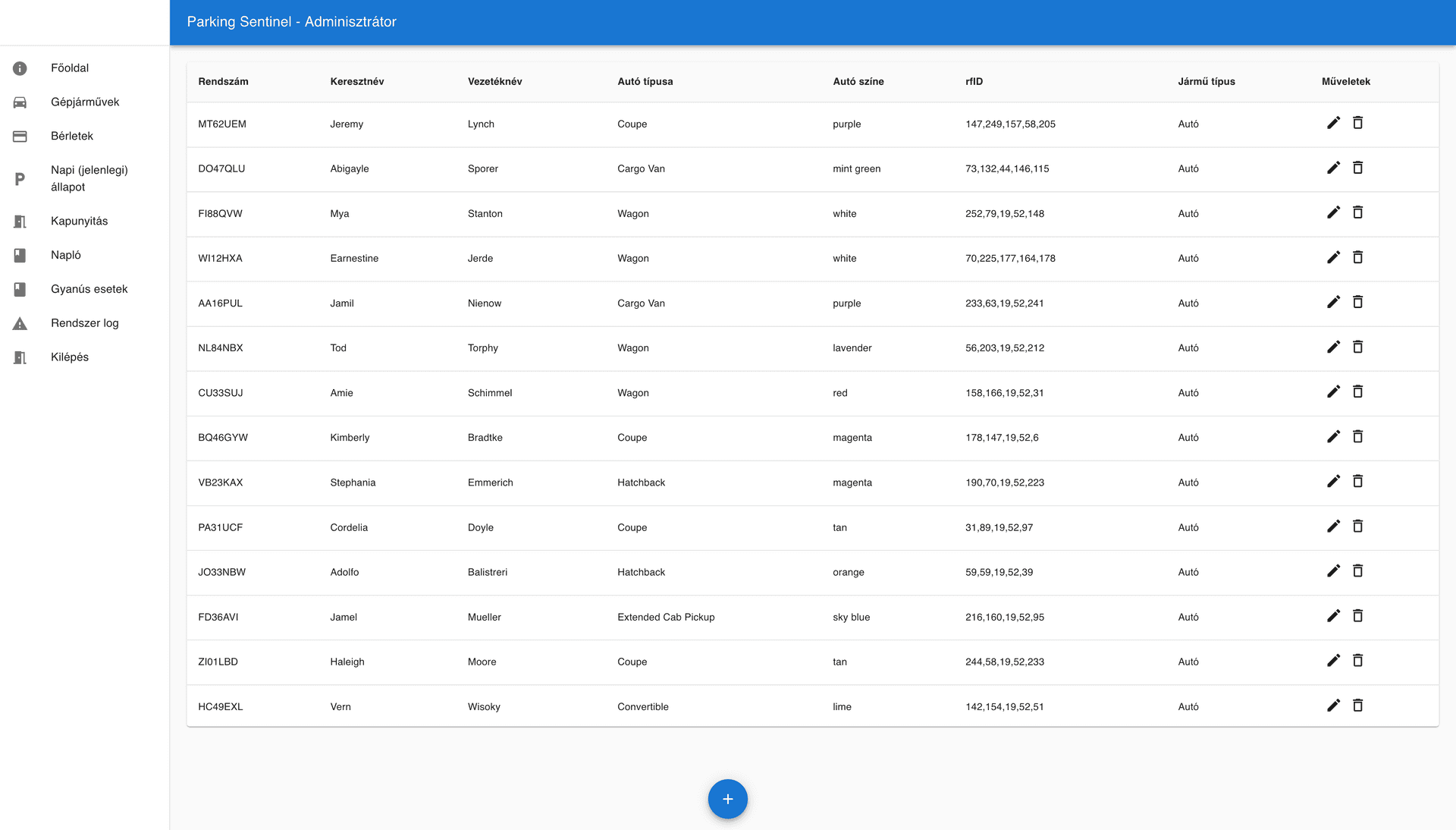Click the lavender color cell
The width and height of the screenshot is (1456, 830).
852,348
